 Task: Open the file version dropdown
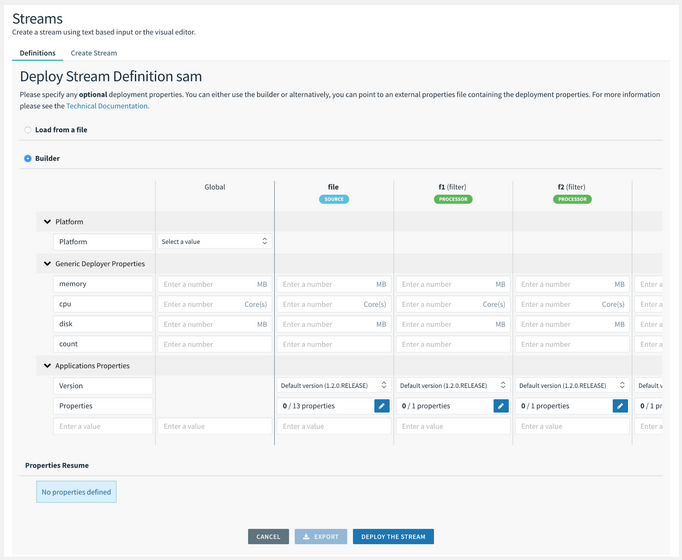(x=334, y=385)
